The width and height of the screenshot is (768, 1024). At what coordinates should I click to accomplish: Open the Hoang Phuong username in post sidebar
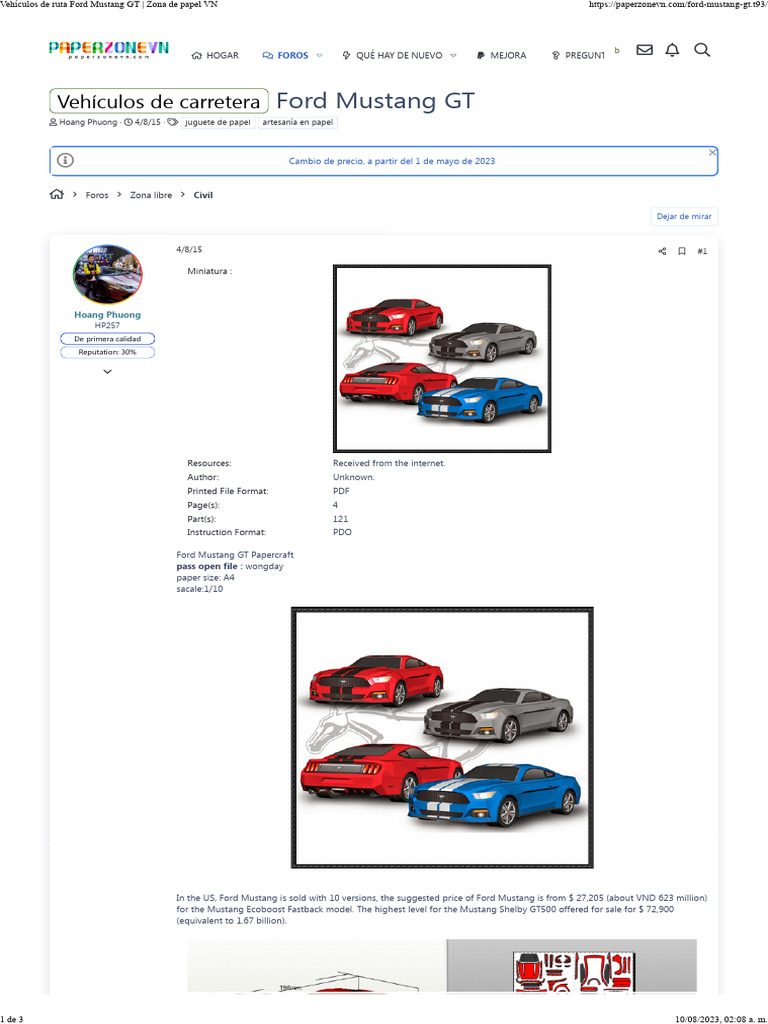click(x=108, y=315)
